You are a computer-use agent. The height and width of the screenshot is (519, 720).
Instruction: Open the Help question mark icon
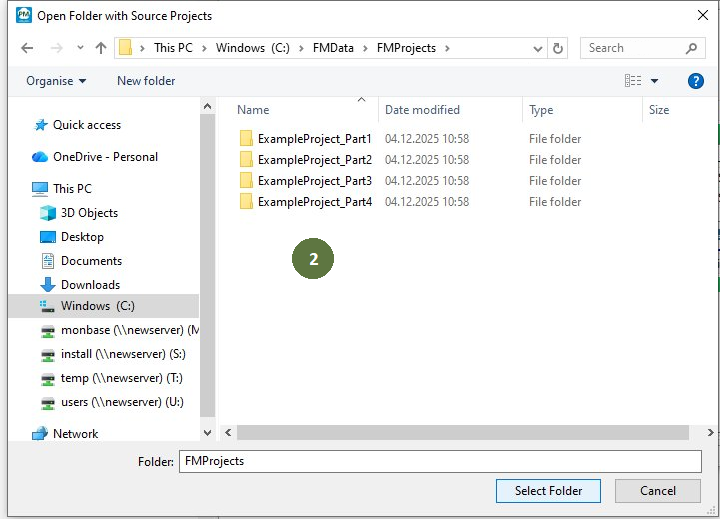coord(696,81)
